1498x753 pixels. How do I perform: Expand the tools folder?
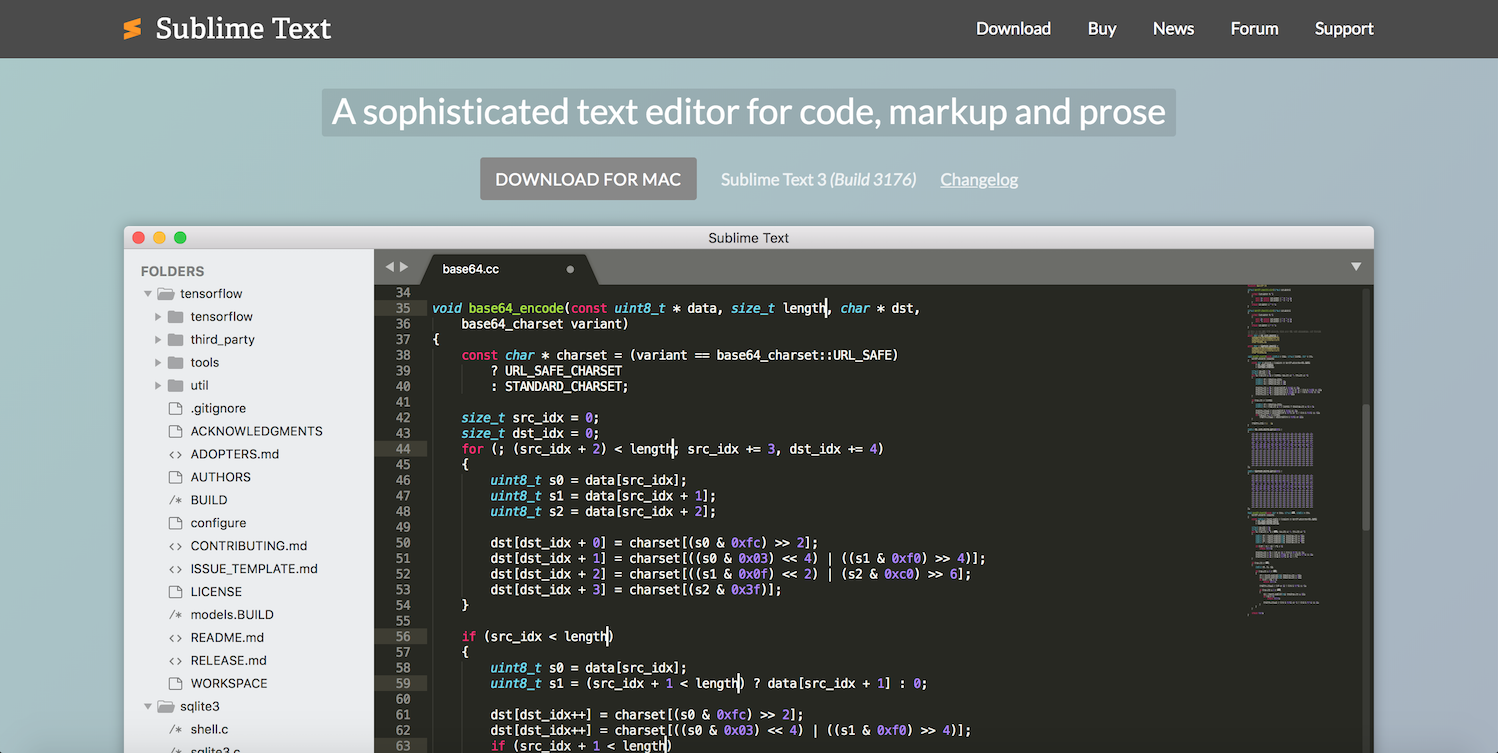pos(158,363)
